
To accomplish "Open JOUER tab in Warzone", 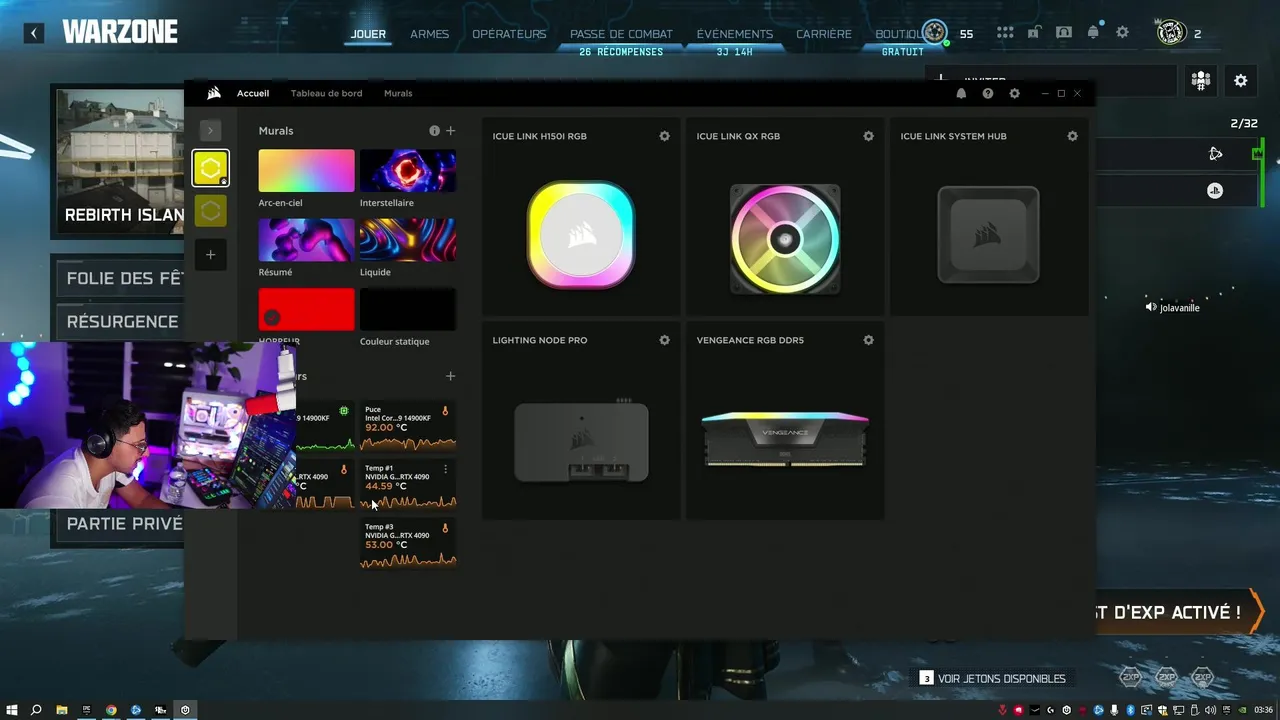I will (368, 34).
